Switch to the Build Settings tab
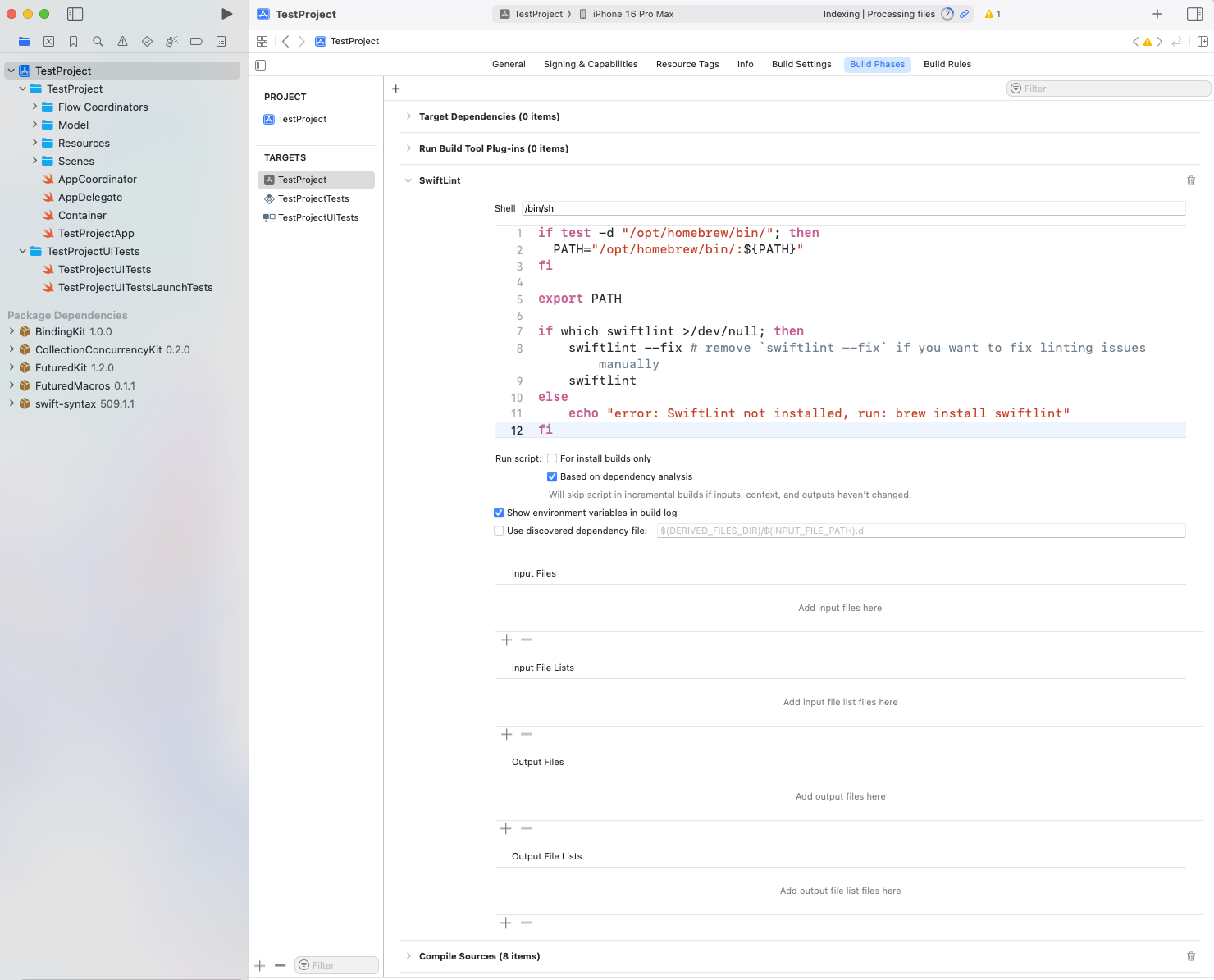 point(801,64)
